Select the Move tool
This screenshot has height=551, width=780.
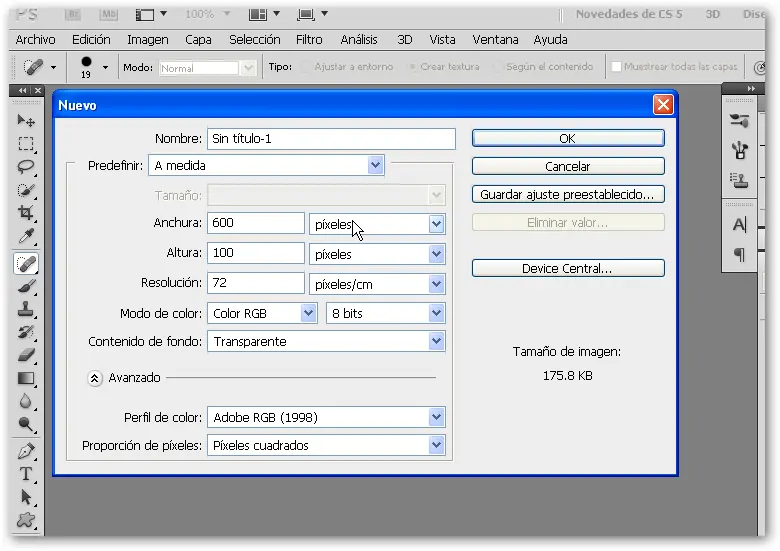pyautogui.click(x=26, y=120)
